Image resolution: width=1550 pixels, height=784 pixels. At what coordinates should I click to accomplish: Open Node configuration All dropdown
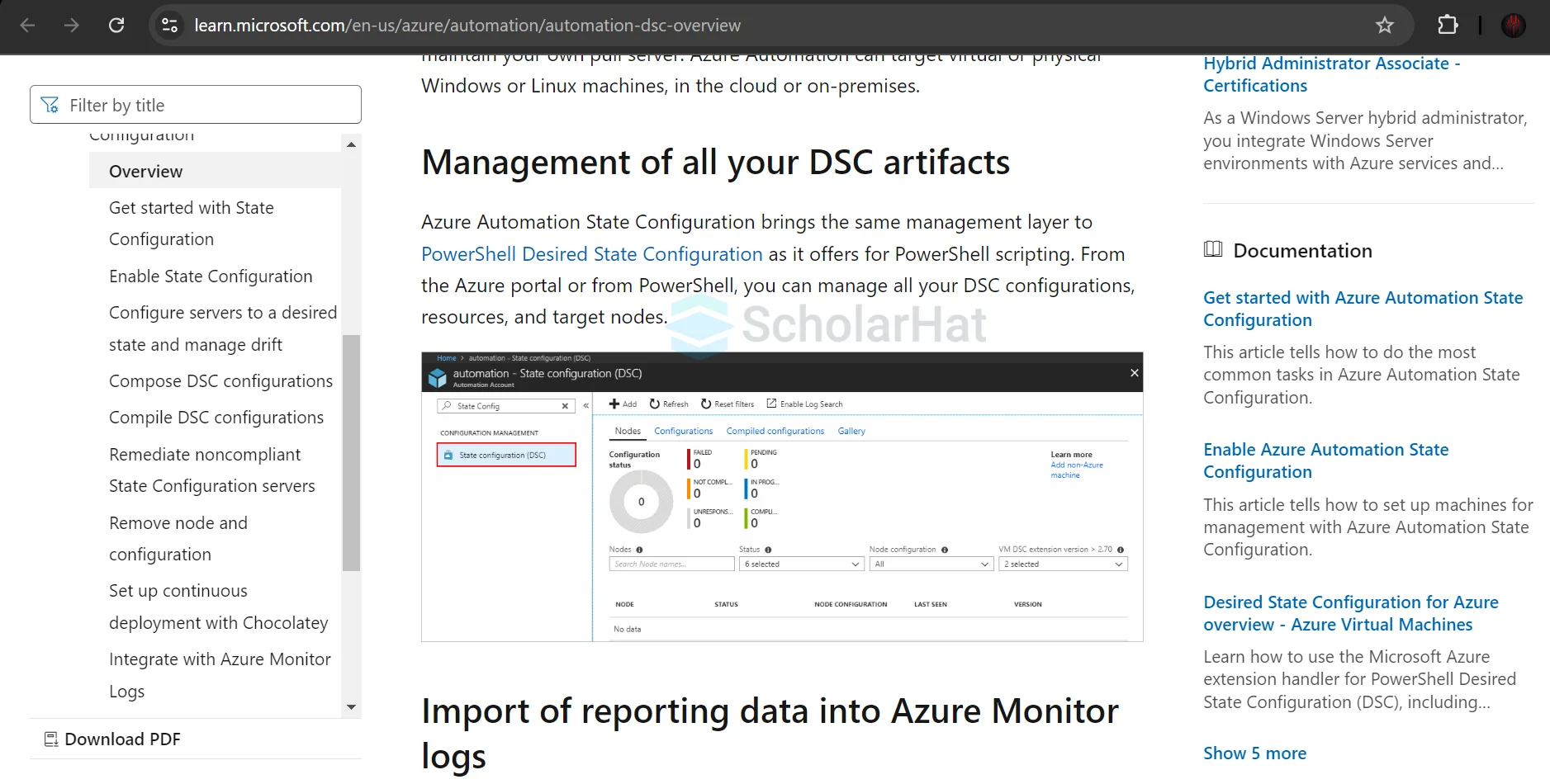(931, 564)
